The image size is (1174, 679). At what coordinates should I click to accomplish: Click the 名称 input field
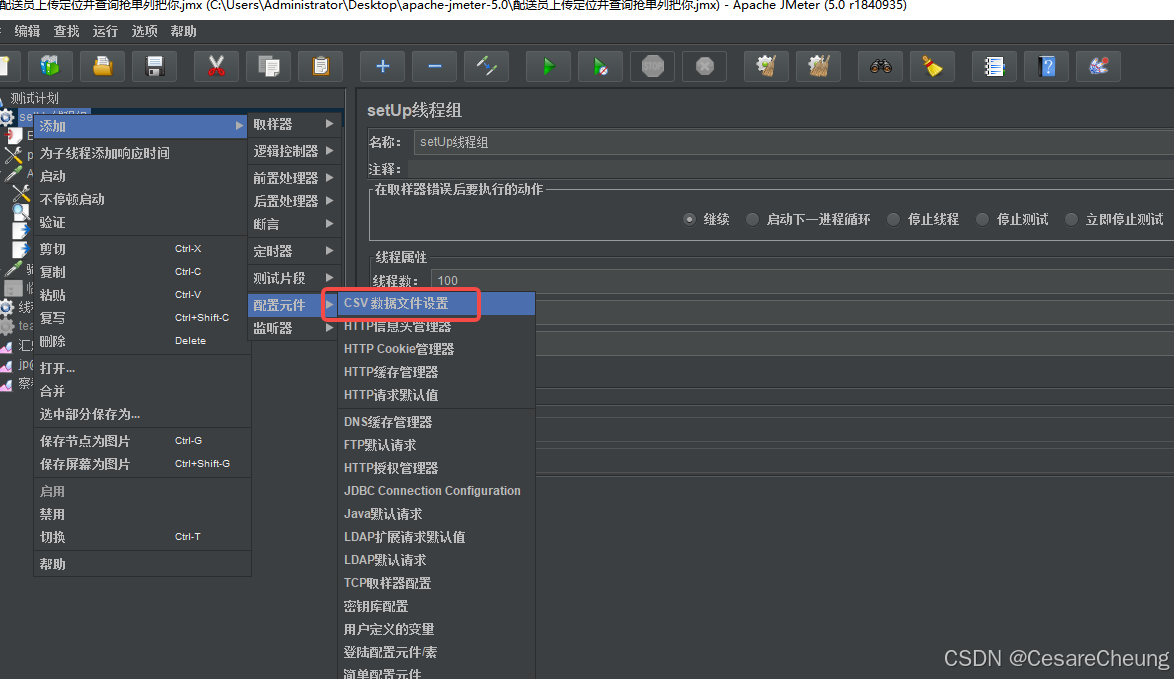click(x=794, y=142)
